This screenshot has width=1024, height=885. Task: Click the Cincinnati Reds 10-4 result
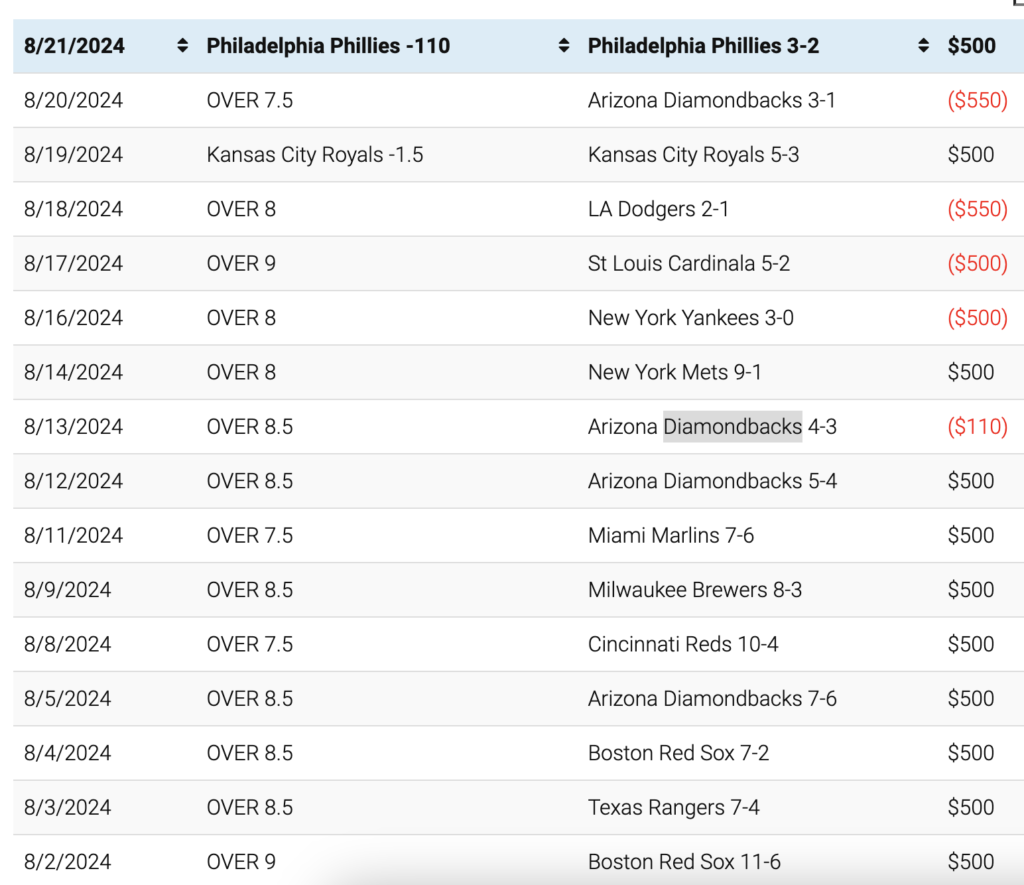pos(683,644)
